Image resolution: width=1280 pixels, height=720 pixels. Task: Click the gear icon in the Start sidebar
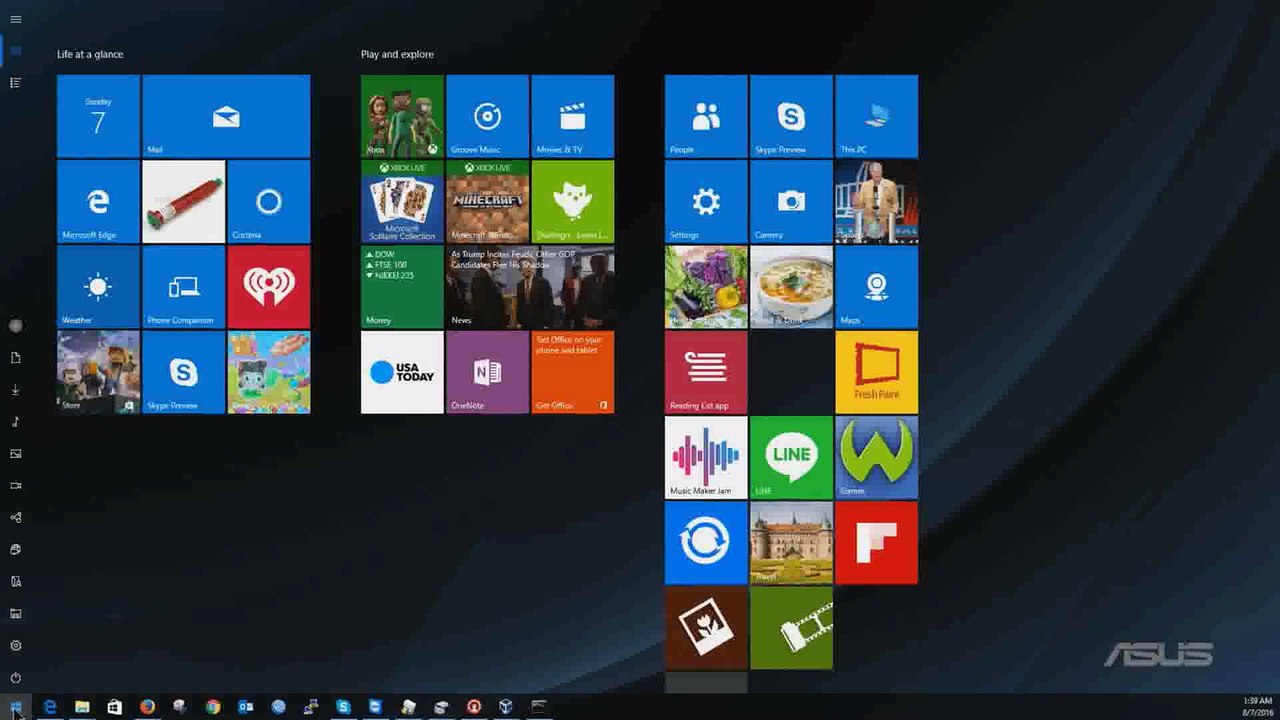click(15, 645)
